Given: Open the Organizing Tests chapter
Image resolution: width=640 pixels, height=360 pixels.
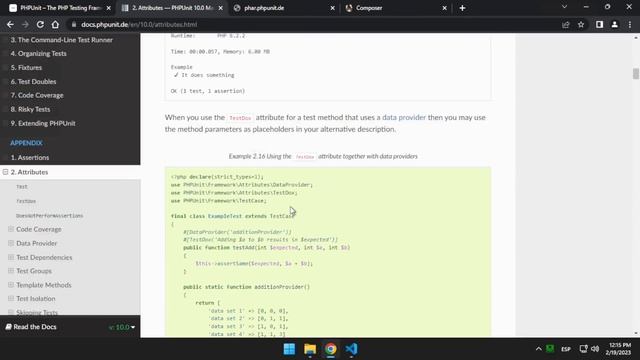Looking at the screenshot, I should pos(38,53).
